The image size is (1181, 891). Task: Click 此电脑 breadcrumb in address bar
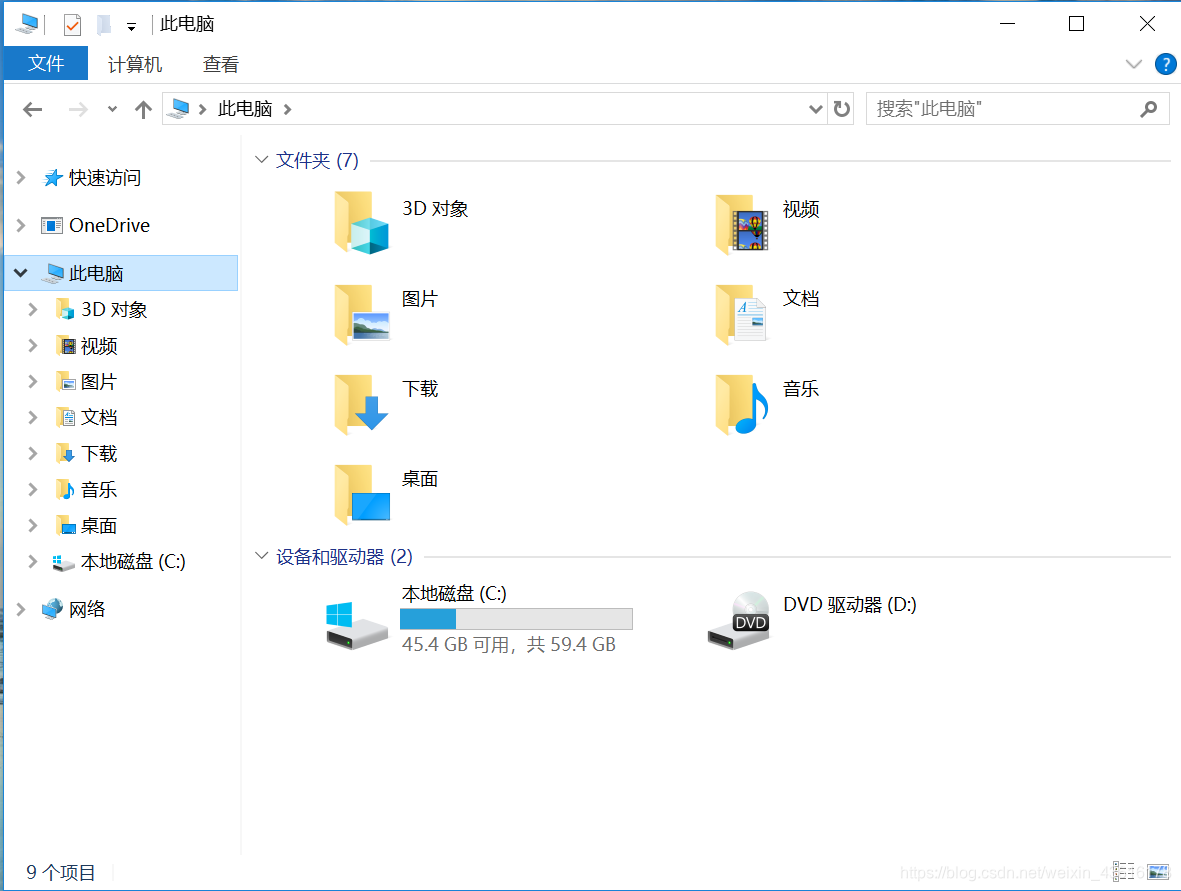pos(245,109)
